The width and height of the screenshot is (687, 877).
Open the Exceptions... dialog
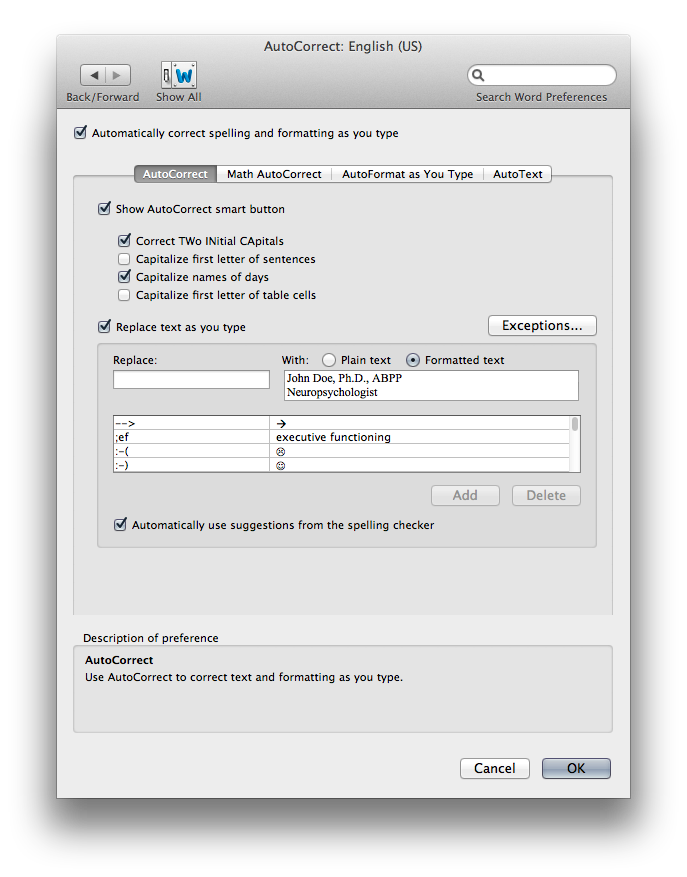pos(542,326)
